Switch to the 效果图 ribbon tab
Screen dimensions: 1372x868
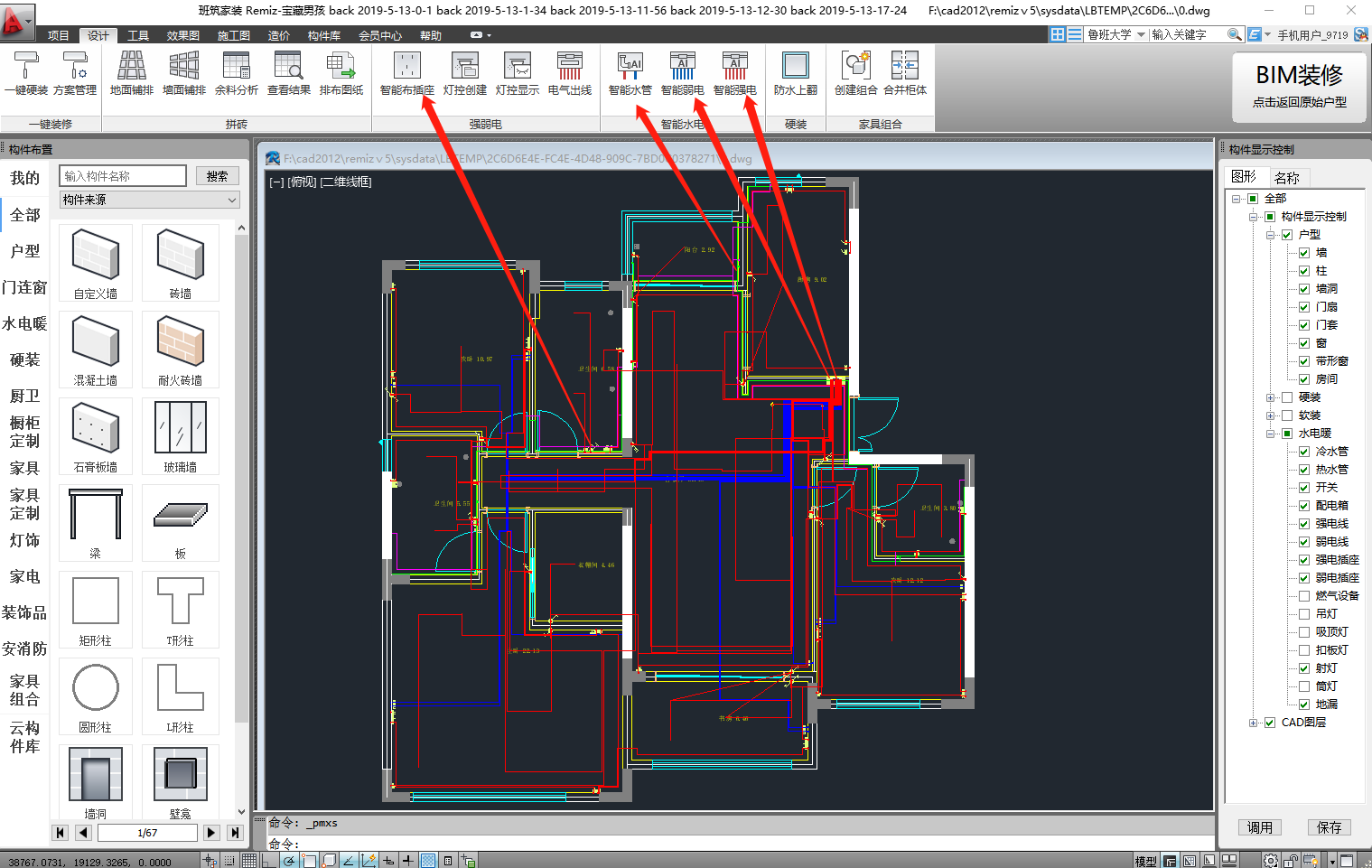click(x=182, y=35)
